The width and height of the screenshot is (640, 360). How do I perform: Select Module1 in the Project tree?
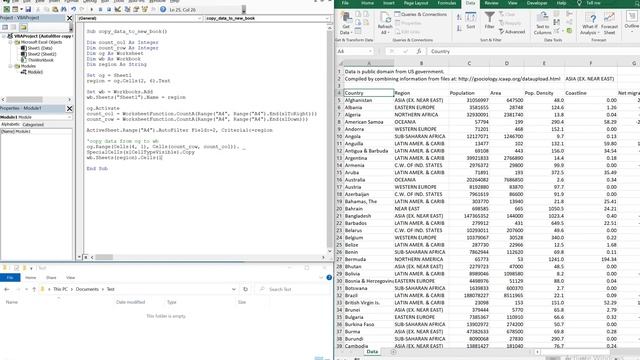point(35,72)
